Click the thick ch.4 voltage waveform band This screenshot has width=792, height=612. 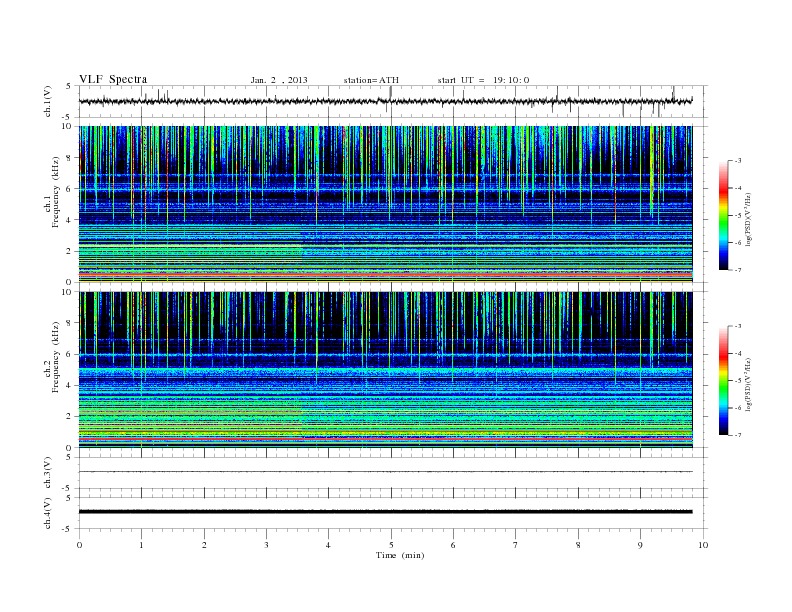tap(386, 512)
